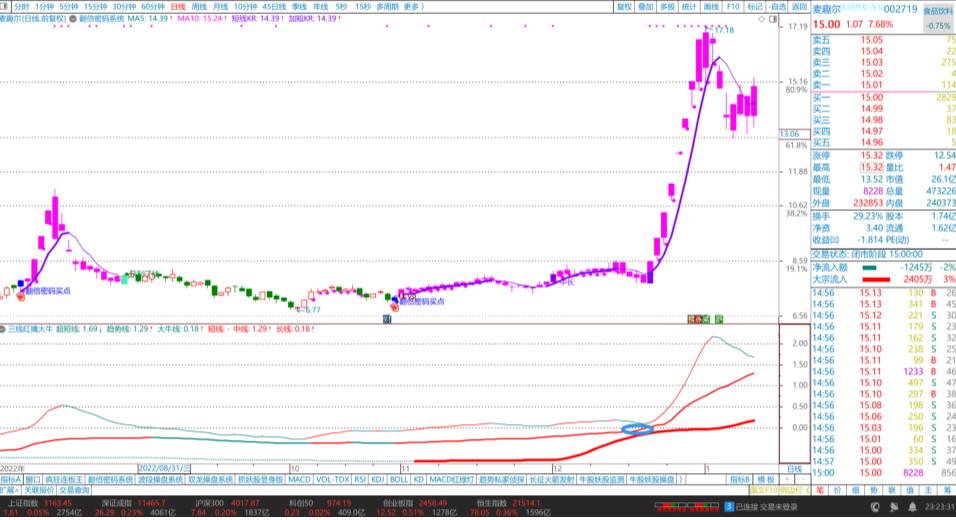Select the 窗口 tab
The image size is (956, 520).
(33, 480)
